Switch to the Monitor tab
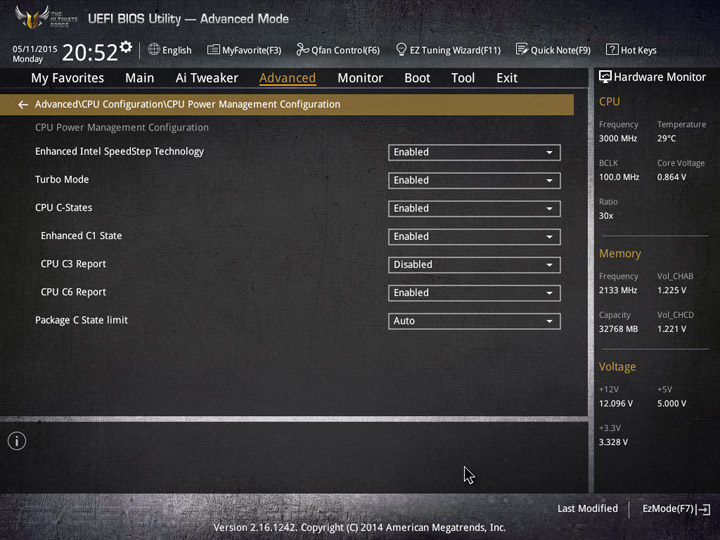 (360, 78)
